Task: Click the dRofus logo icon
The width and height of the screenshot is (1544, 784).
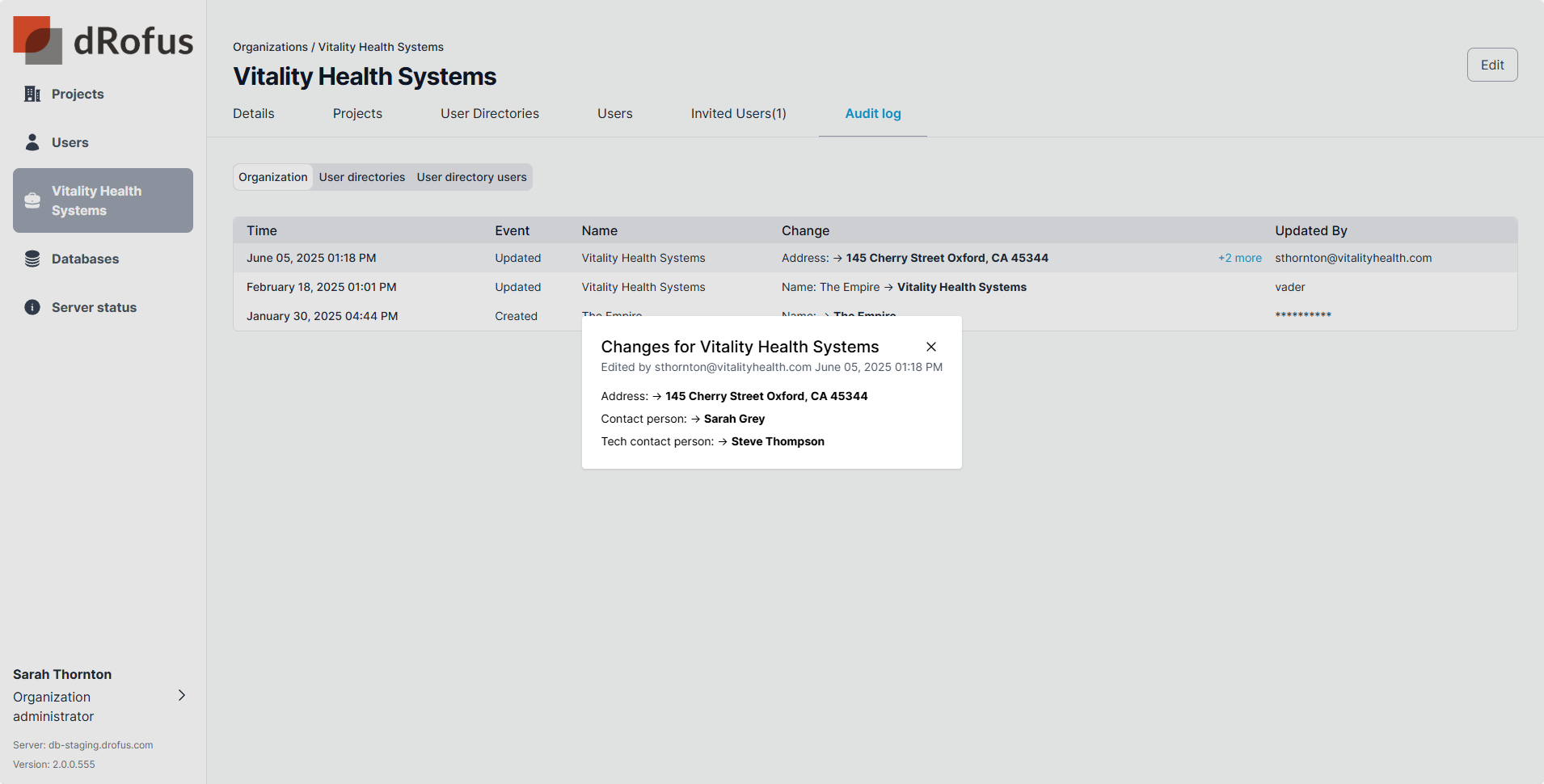Action: [38, 40]
